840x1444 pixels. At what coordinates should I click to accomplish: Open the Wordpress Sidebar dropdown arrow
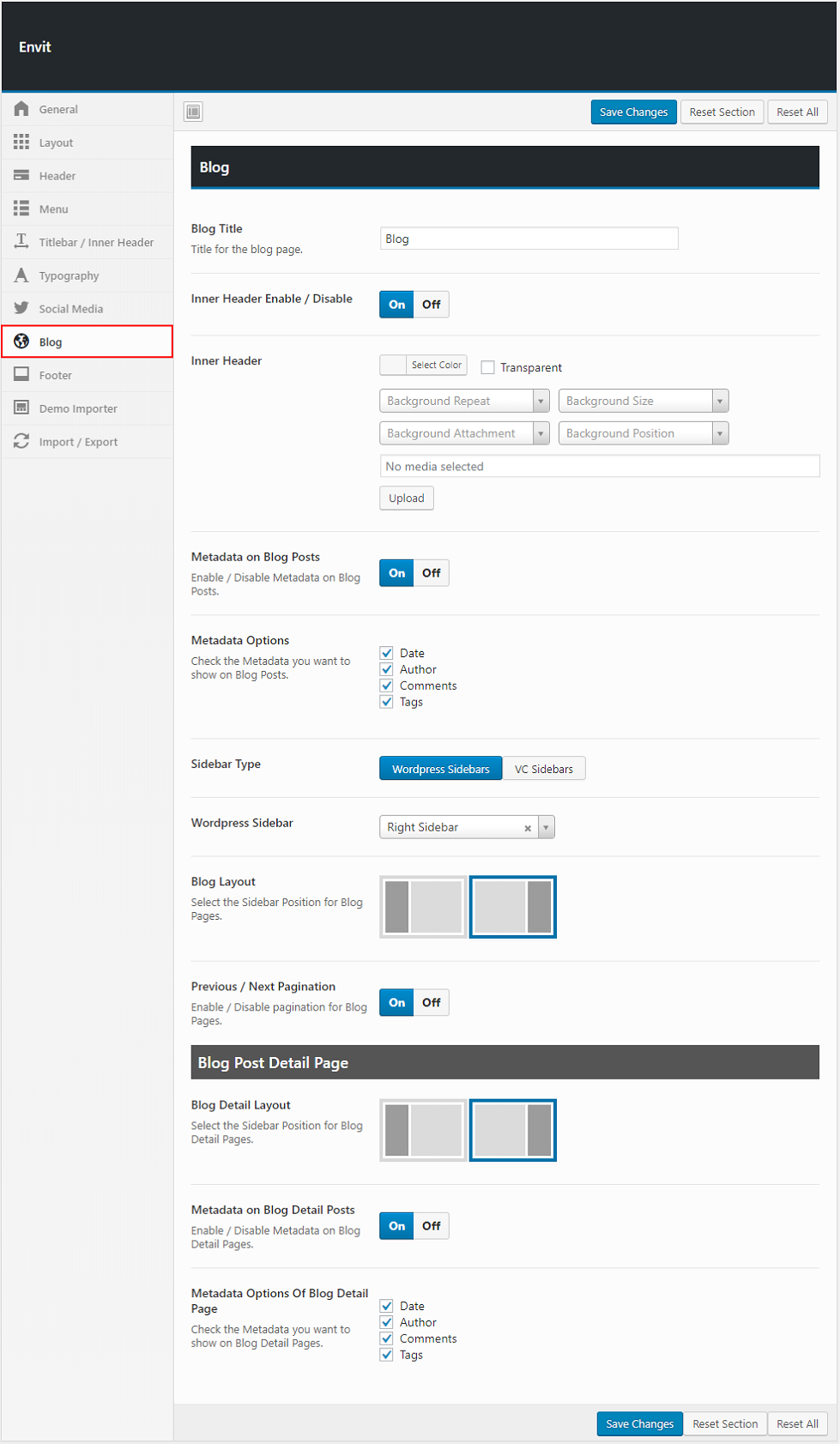point(547,827)
